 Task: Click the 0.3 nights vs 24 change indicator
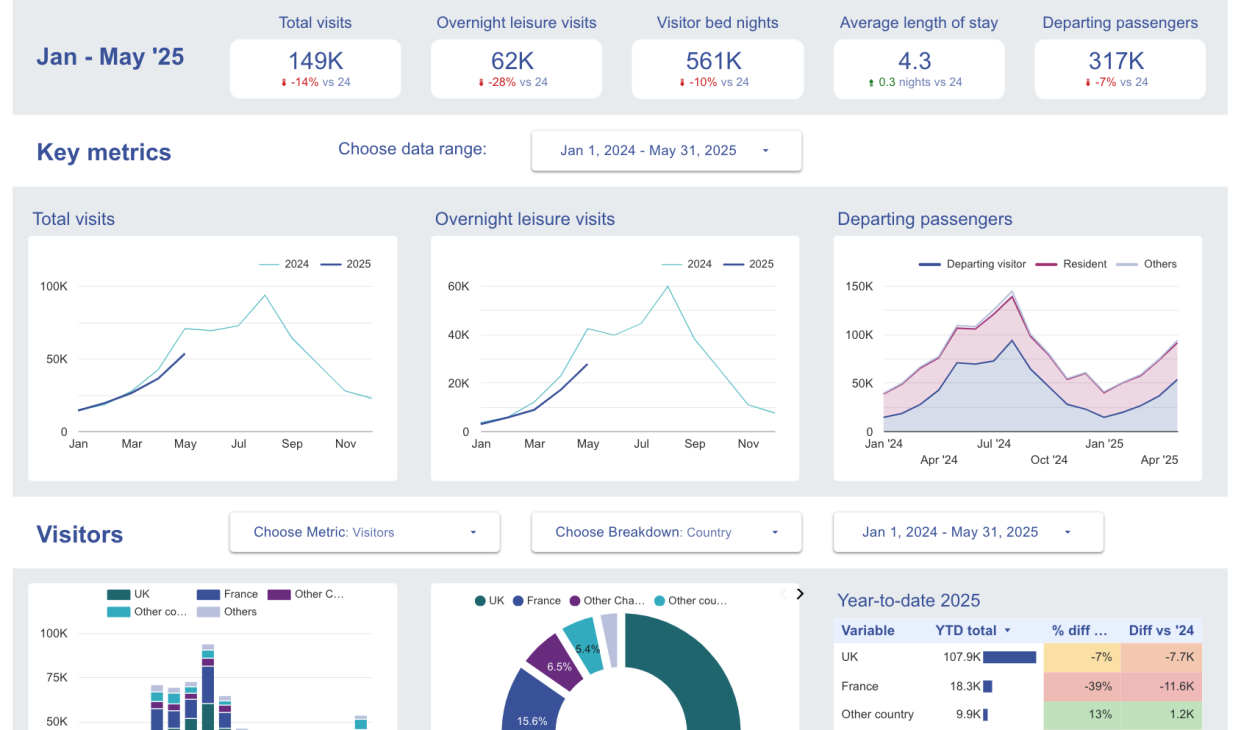tap(914, 82)
